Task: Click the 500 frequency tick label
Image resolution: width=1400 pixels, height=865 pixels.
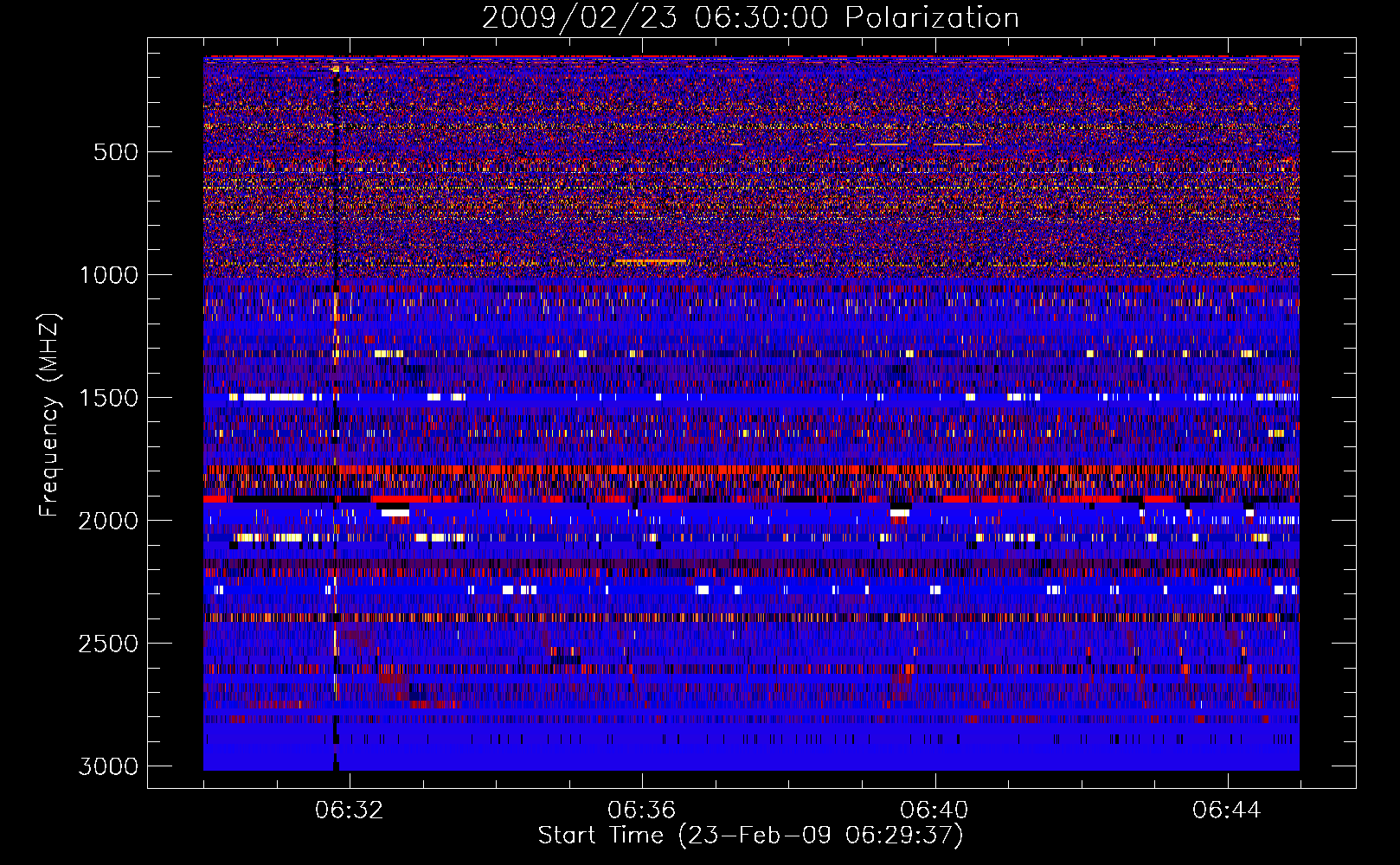Action: (115, 152)
